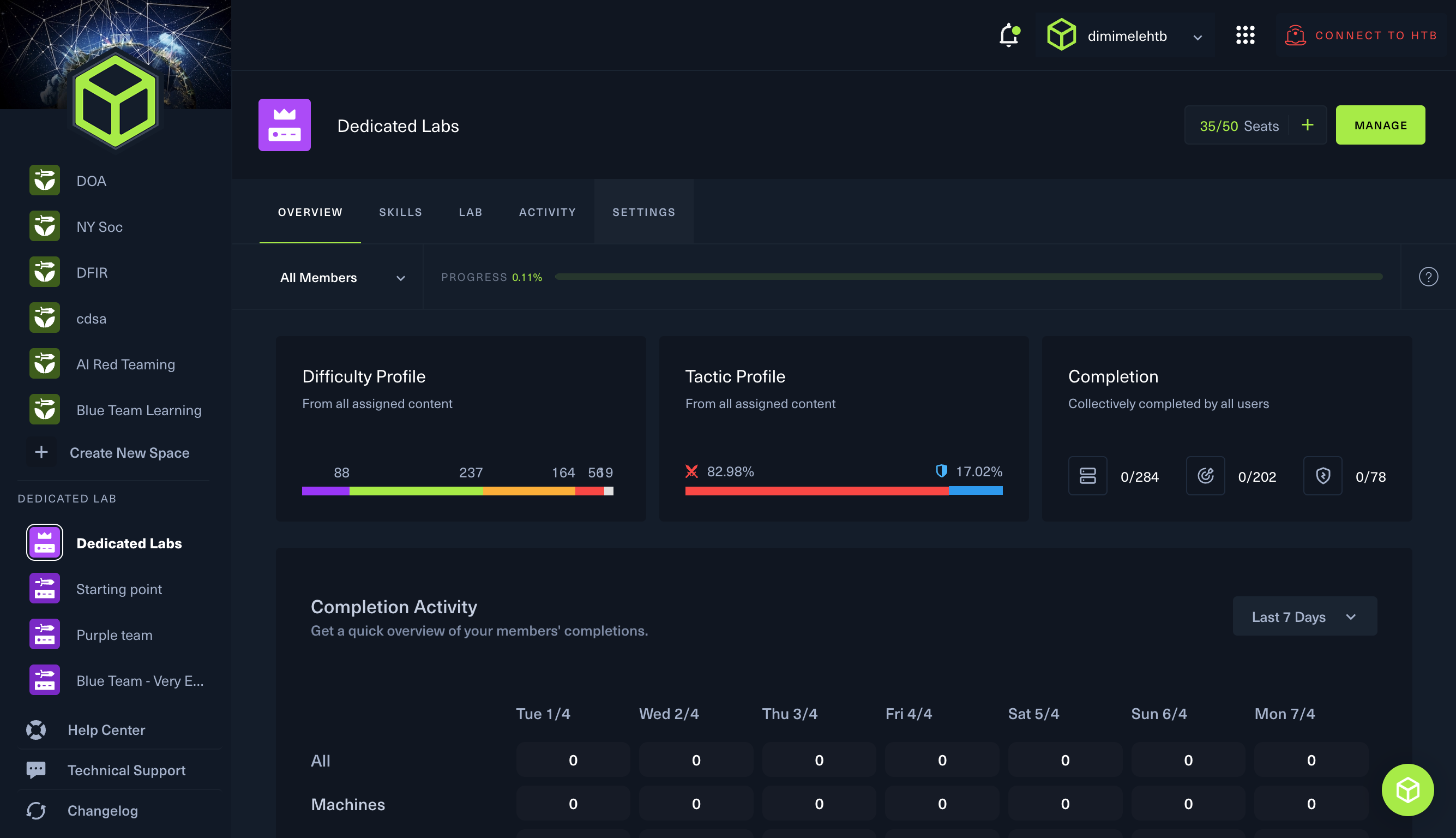Click the machines icon beside 0/284
Image resolution: width=1456 pixels, height=838 pixels.
coord(1087,476)
